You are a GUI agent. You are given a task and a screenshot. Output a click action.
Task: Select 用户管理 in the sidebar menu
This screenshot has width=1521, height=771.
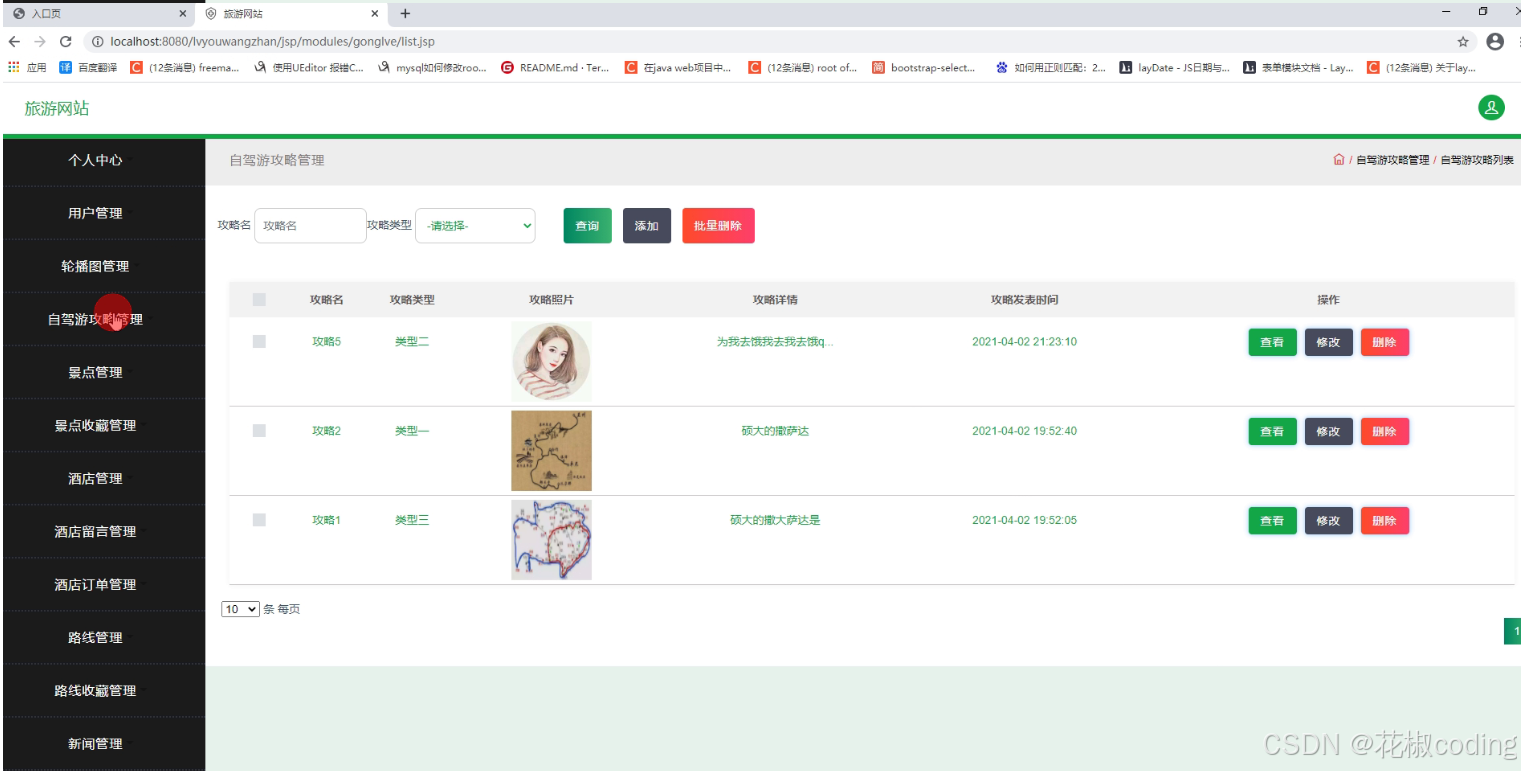point(95,212)
